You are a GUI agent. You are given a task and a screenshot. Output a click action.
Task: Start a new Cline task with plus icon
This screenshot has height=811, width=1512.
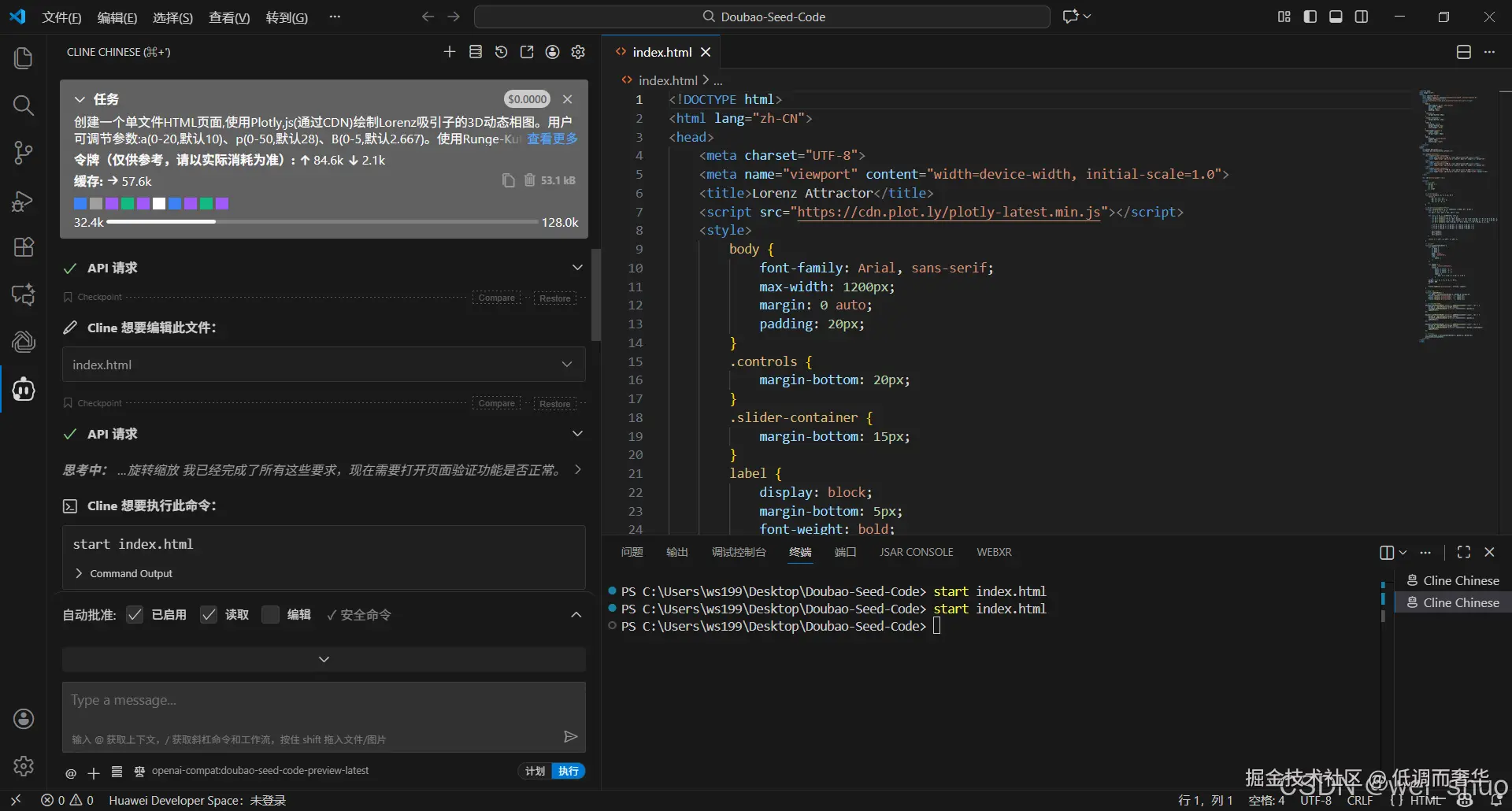click(x=450, y=52)
